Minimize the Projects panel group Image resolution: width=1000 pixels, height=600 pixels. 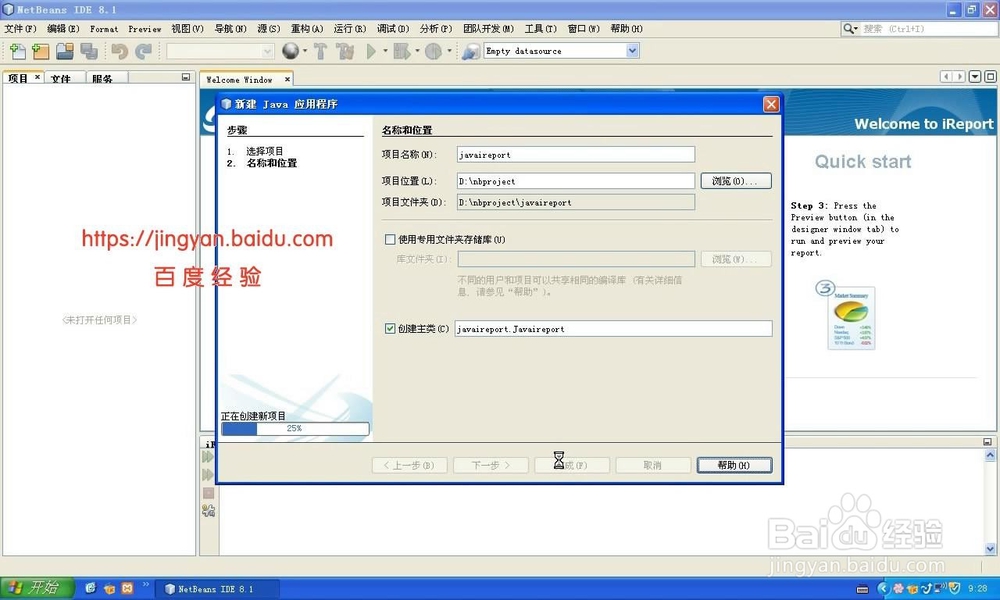pos(186,77)
